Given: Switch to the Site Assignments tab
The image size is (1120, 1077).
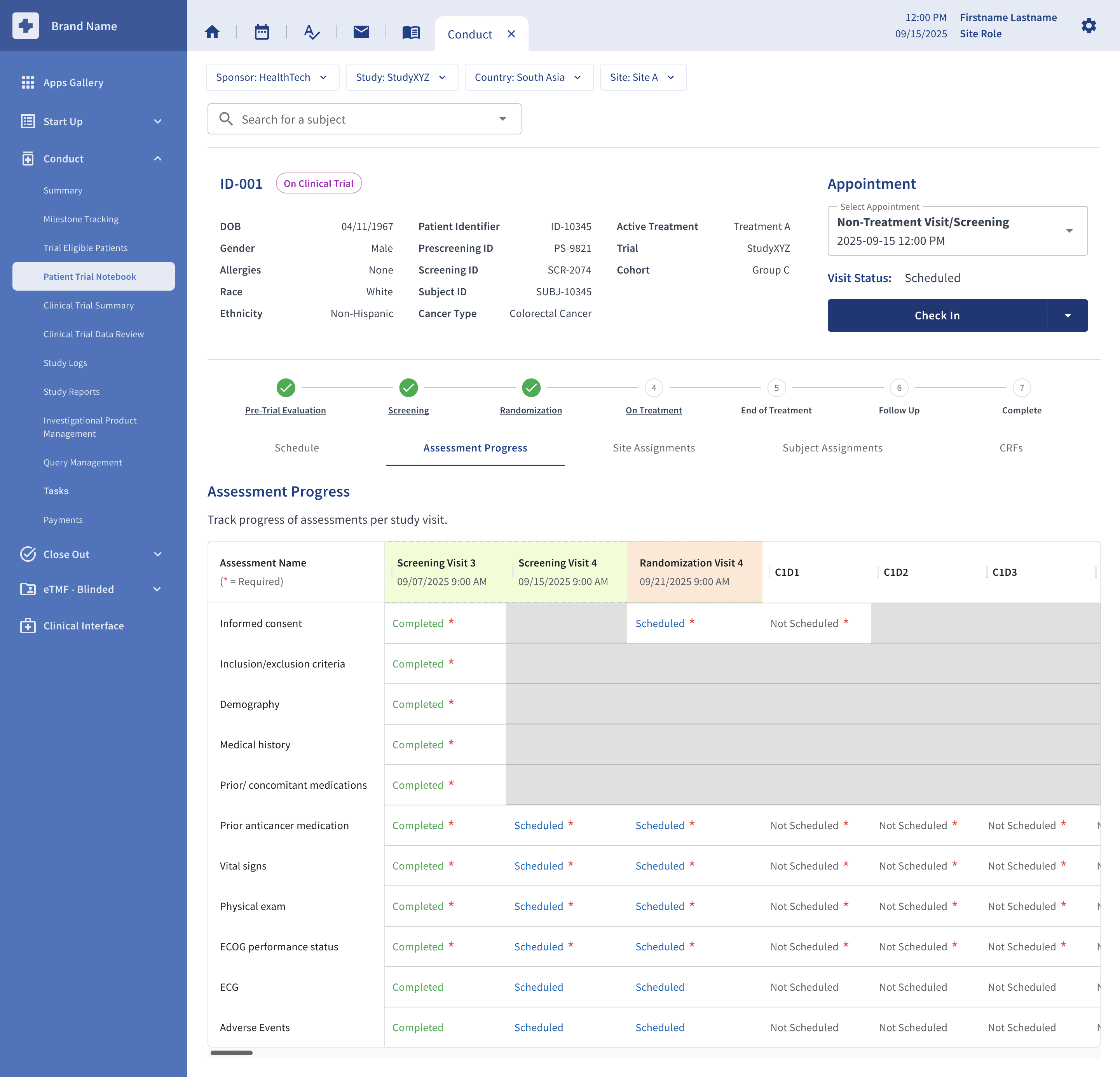Looking at the screenshot, I should click(654, 448).
